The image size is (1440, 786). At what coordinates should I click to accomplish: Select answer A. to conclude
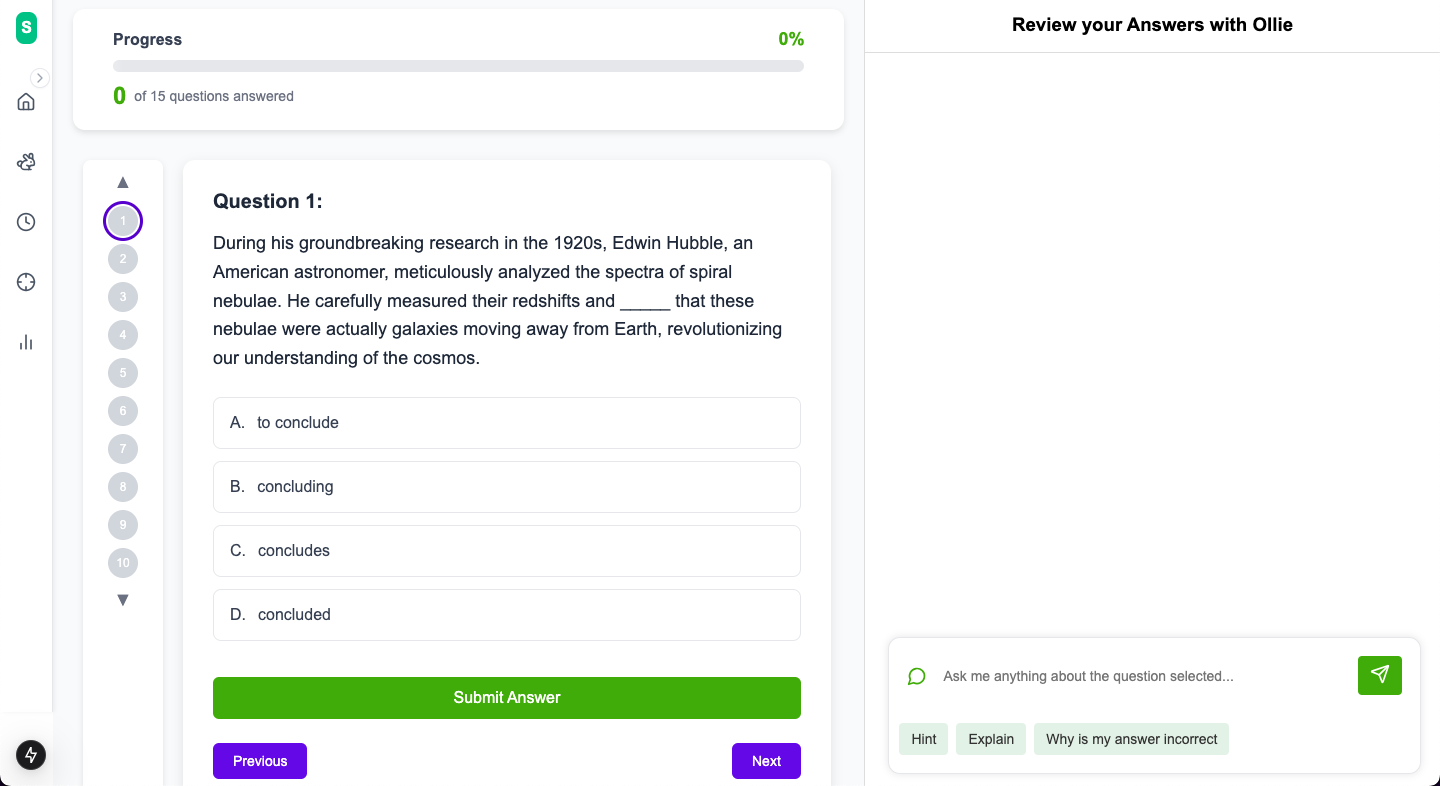507,423
